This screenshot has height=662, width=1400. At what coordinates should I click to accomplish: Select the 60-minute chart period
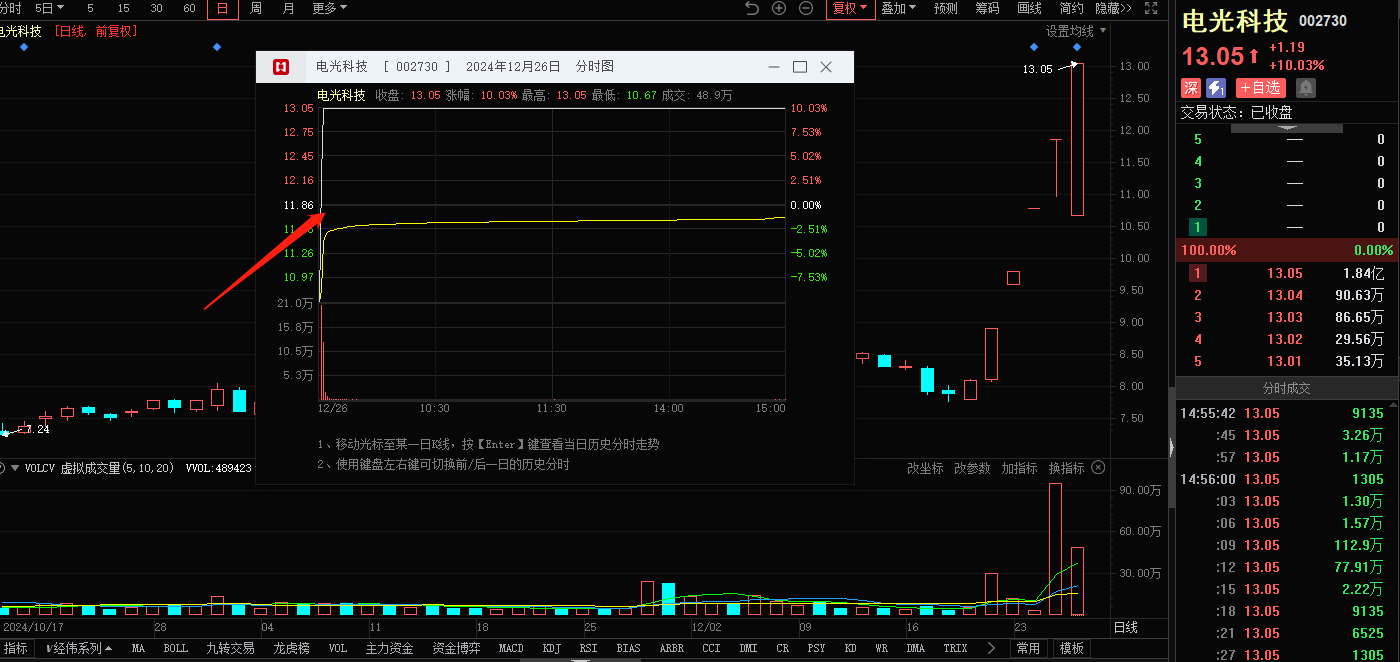tap(189, 9)
